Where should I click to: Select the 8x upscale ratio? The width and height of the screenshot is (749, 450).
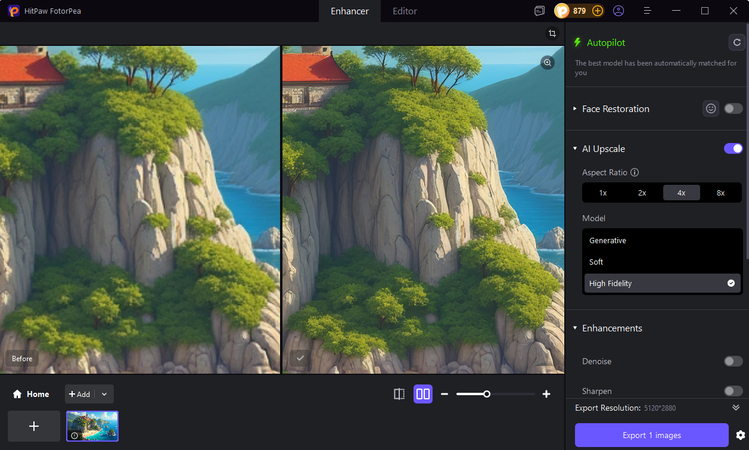[x=720, y=193]
